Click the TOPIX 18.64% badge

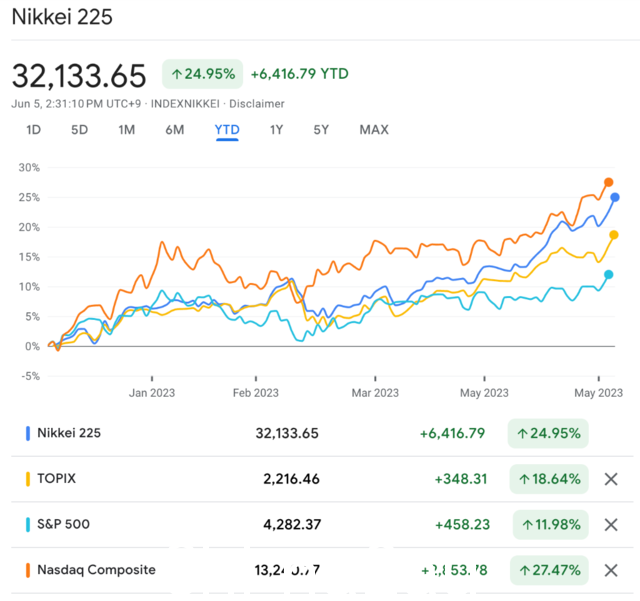click(549, 479)
